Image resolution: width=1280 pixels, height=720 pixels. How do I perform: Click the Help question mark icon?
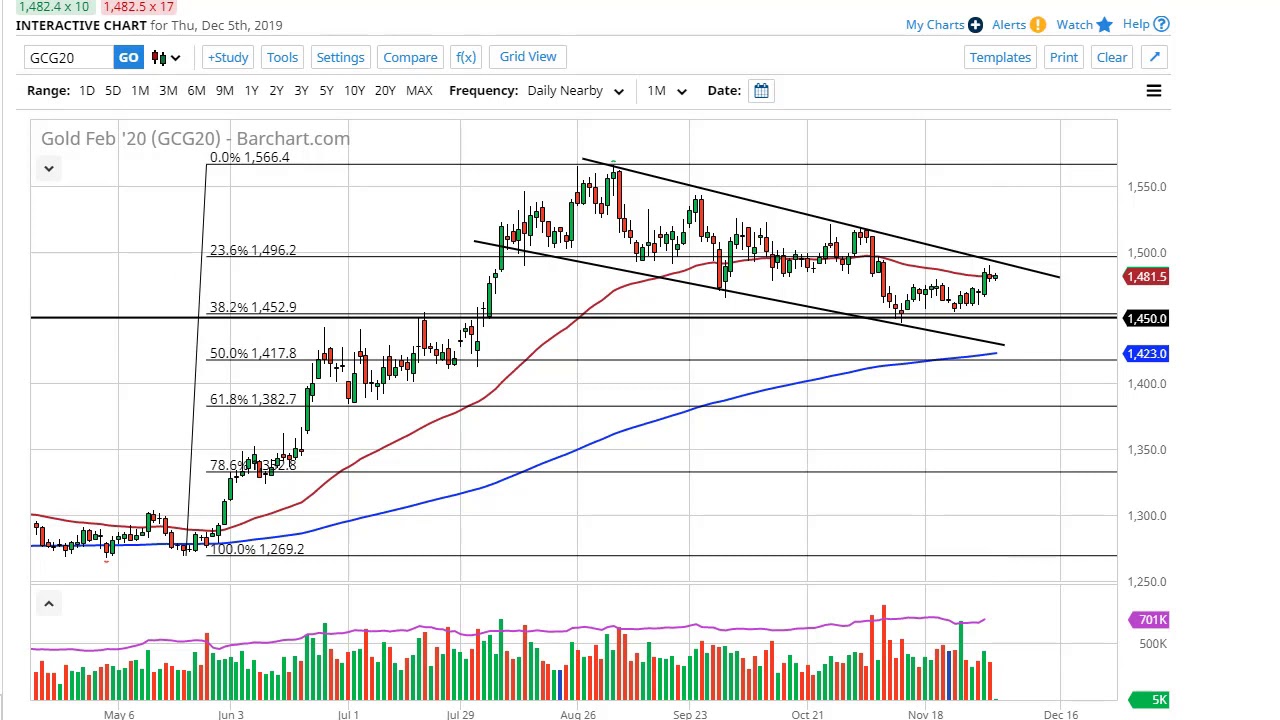coord(1161,24)
